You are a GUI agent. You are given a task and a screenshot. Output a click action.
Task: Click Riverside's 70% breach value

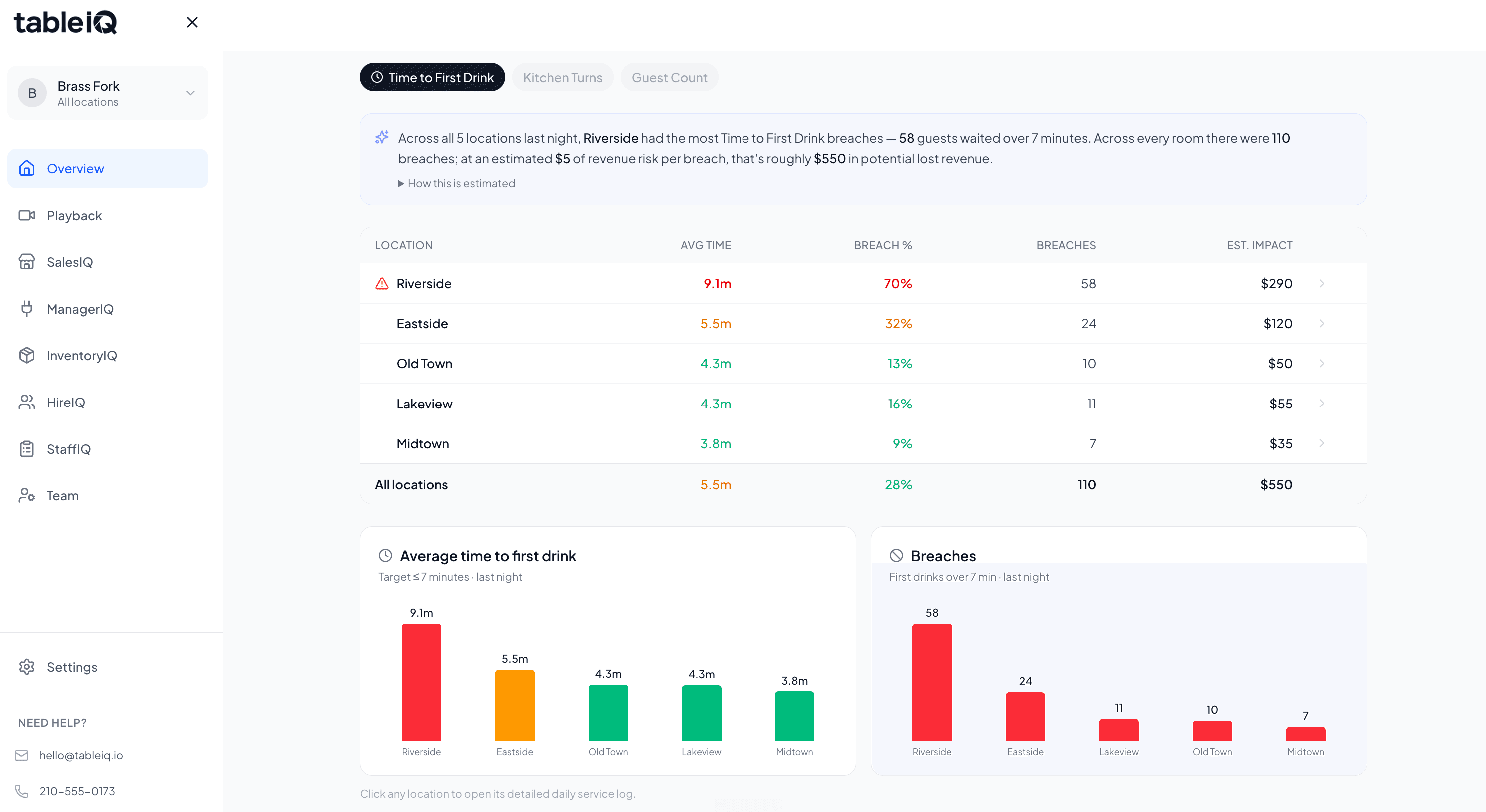click(898, 283)
